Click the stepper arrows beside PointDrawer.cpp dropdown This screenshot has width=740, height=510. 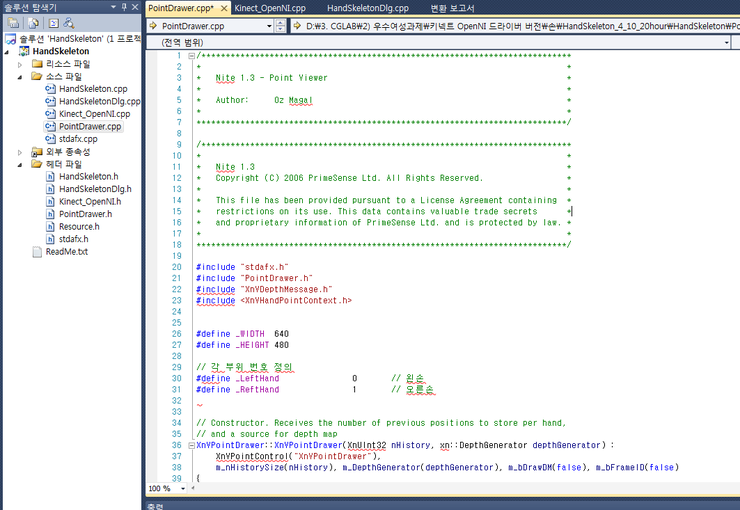tap(280, 26)
